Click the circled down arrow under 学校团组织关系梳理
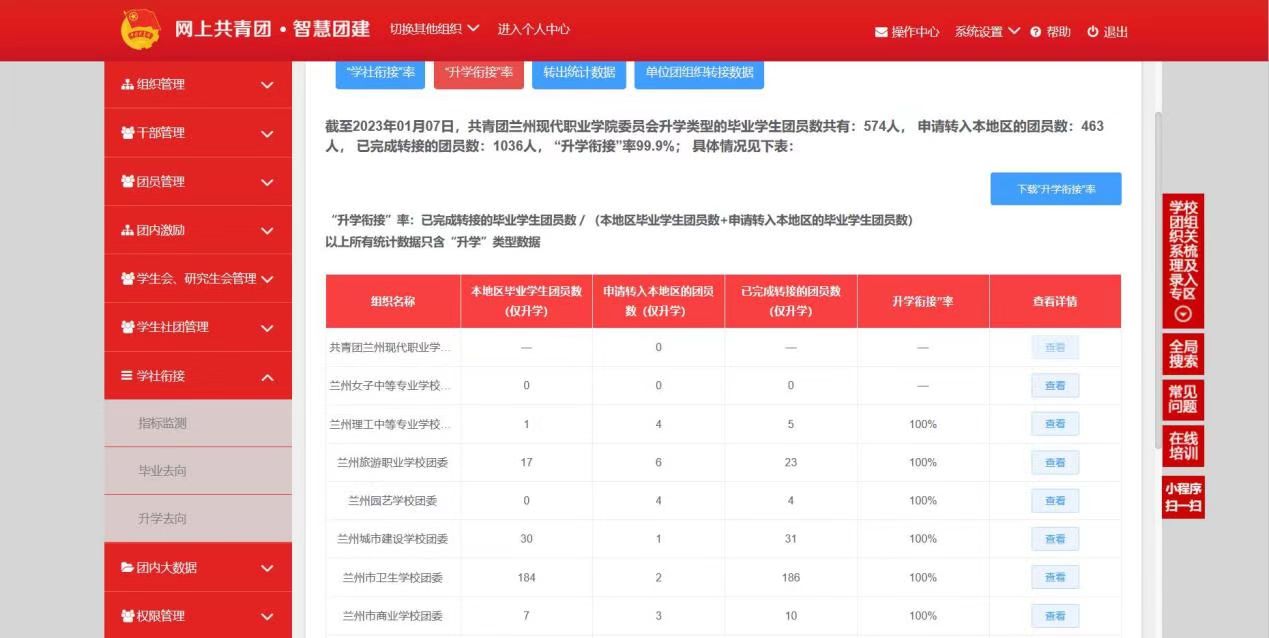This screenshot has width=1269, height=638. tap(1183, 314)
